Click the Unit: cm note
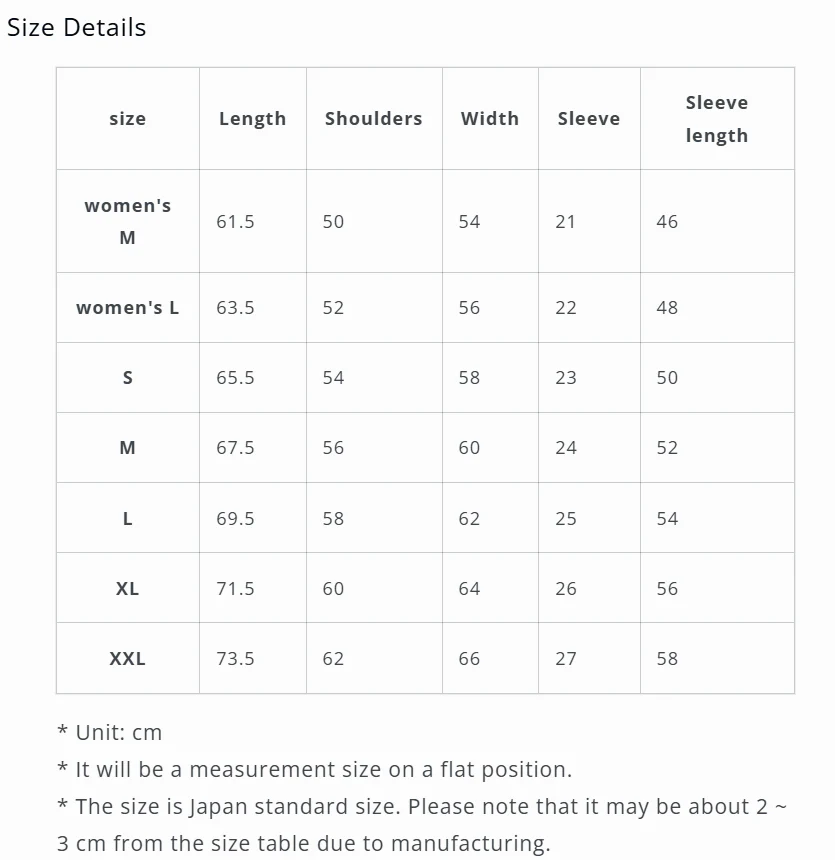Image resolution: width=835 pixels, height=860 pixels. [110, 733]
